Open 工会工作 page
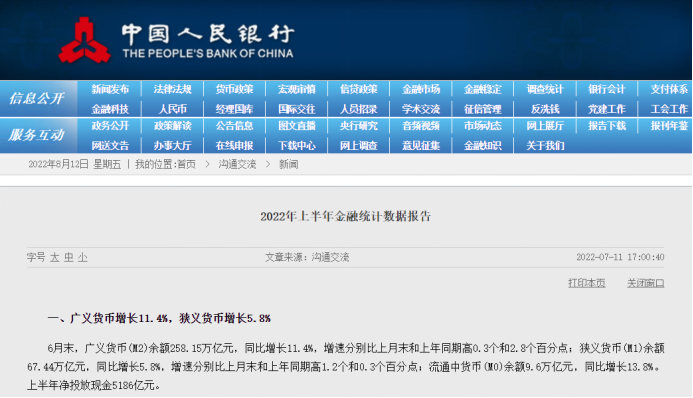Image resolution: width=693 pixels, height=398 pixels. 669,109
